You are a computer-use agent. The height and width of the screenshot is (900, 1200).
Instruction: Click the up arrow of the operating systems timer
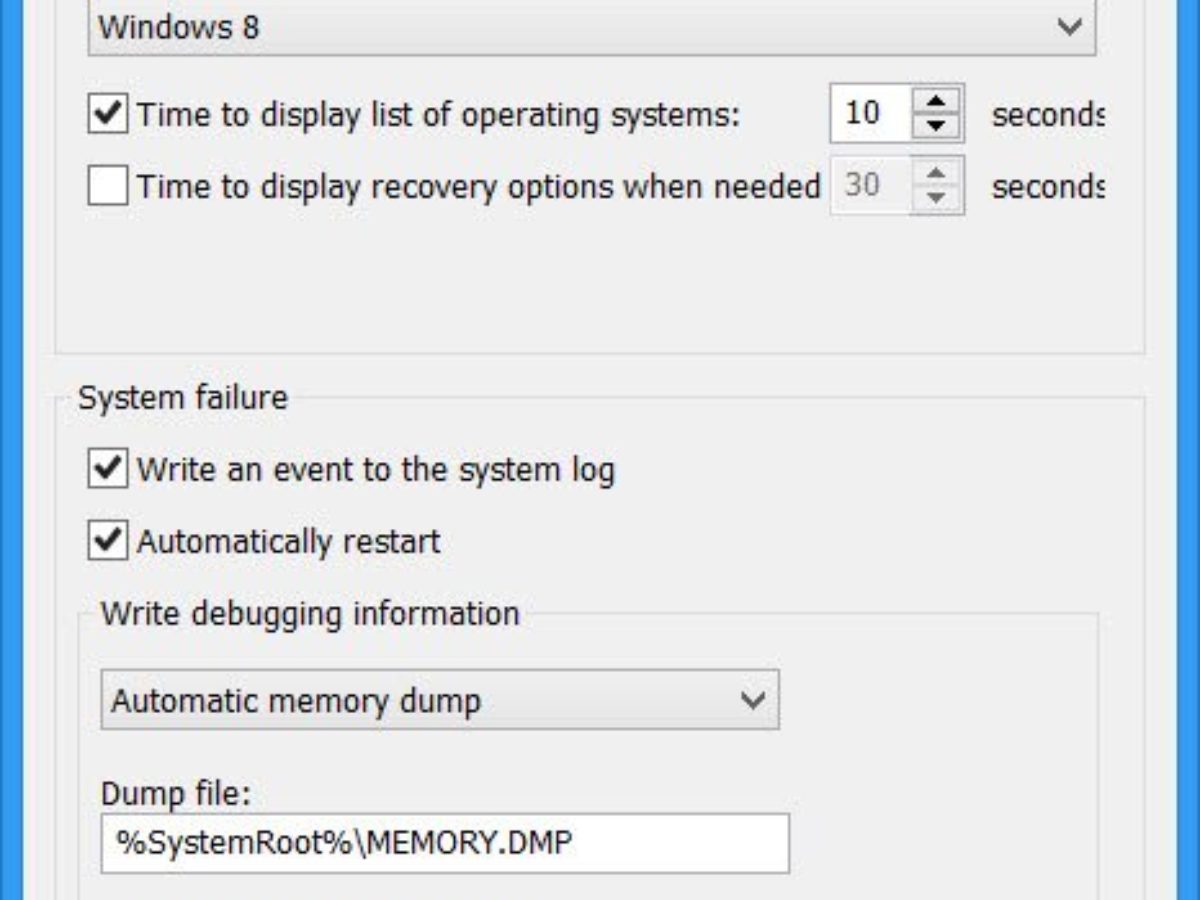[x=936, y=101]
